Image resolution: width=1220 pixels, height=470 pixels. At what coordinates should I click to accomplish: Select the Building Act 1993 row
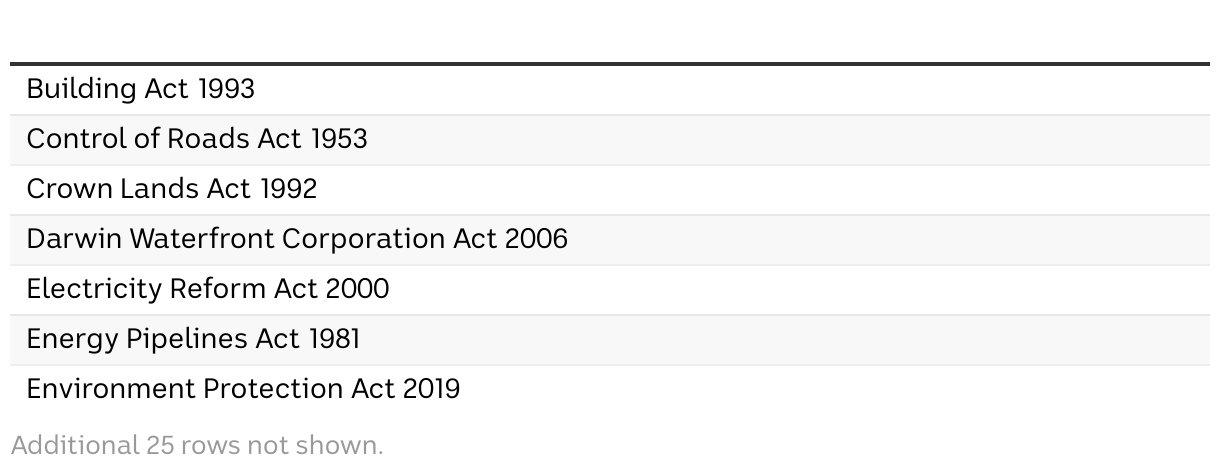[610, 90]
